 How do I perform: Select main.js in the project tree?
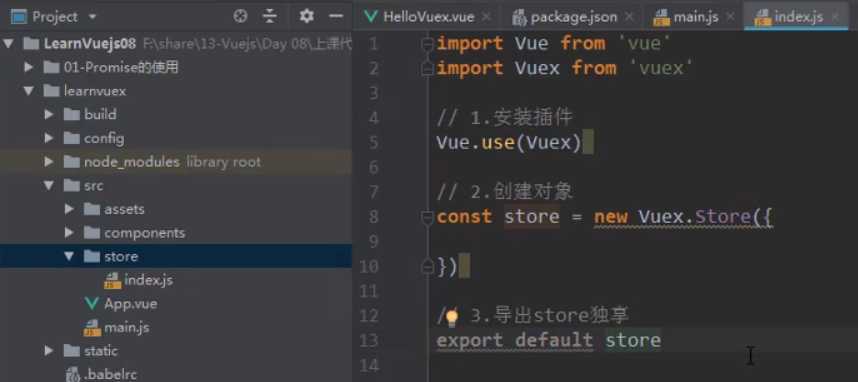[x=127, y=327]
